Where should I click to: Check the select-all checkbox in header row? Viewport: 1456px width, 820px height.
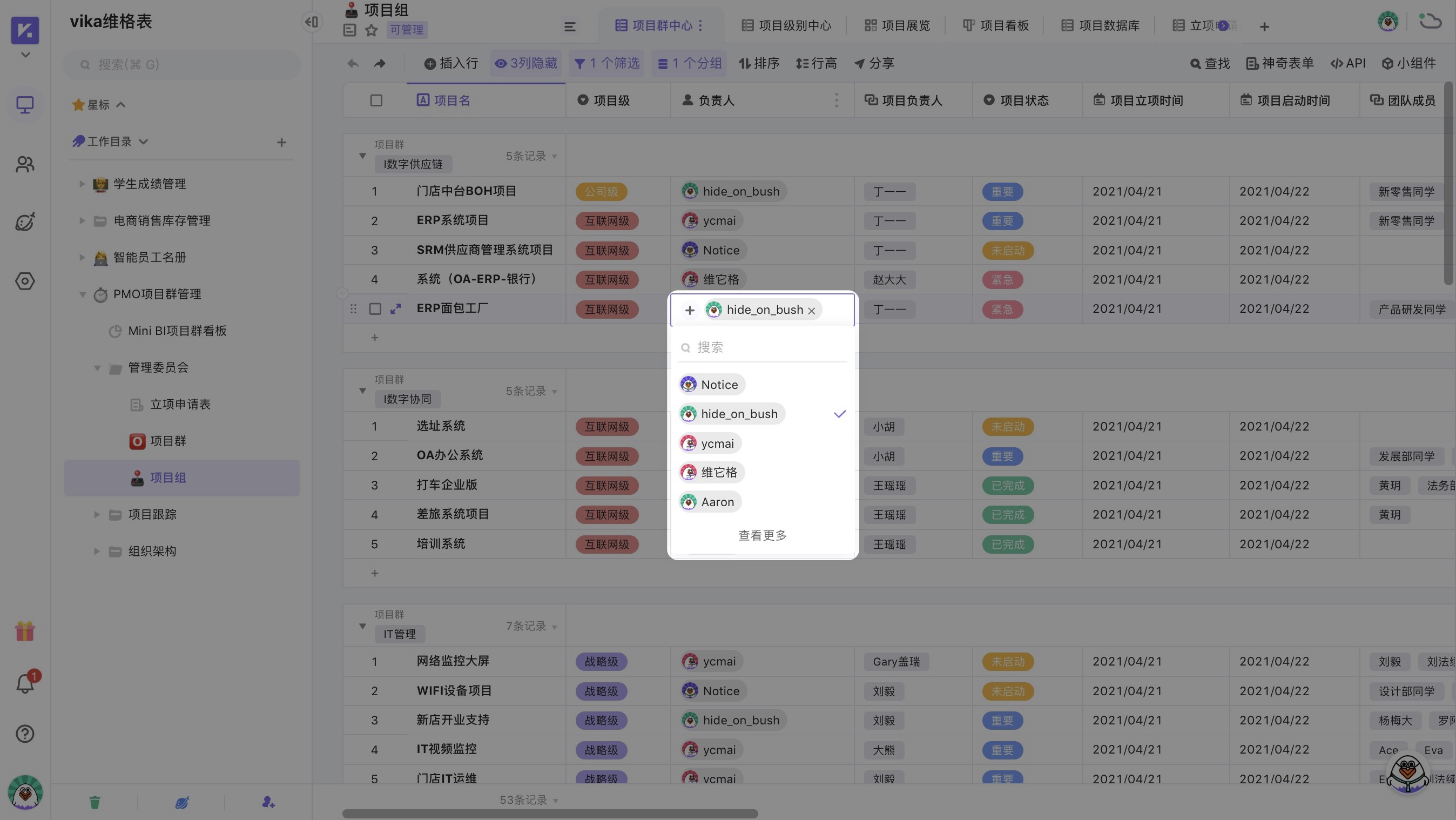coord(376,99)
